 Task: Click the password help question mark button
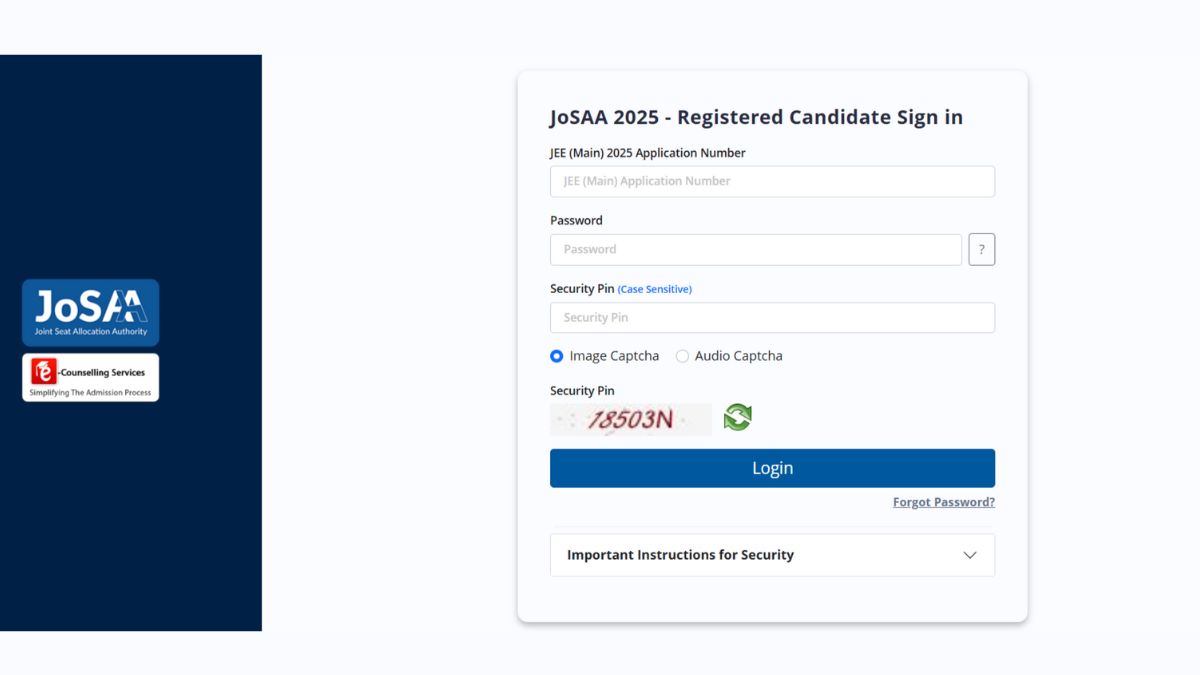tap(981, 250)
